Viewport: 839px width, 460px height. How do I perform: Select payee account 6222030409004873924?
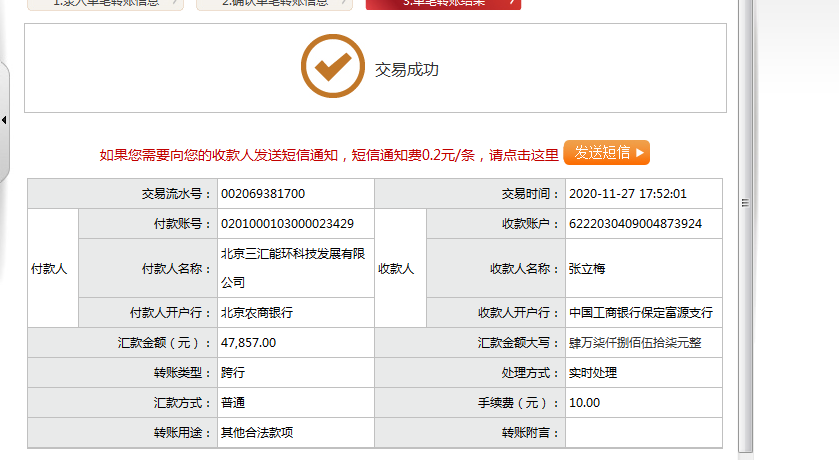(635, 224)
